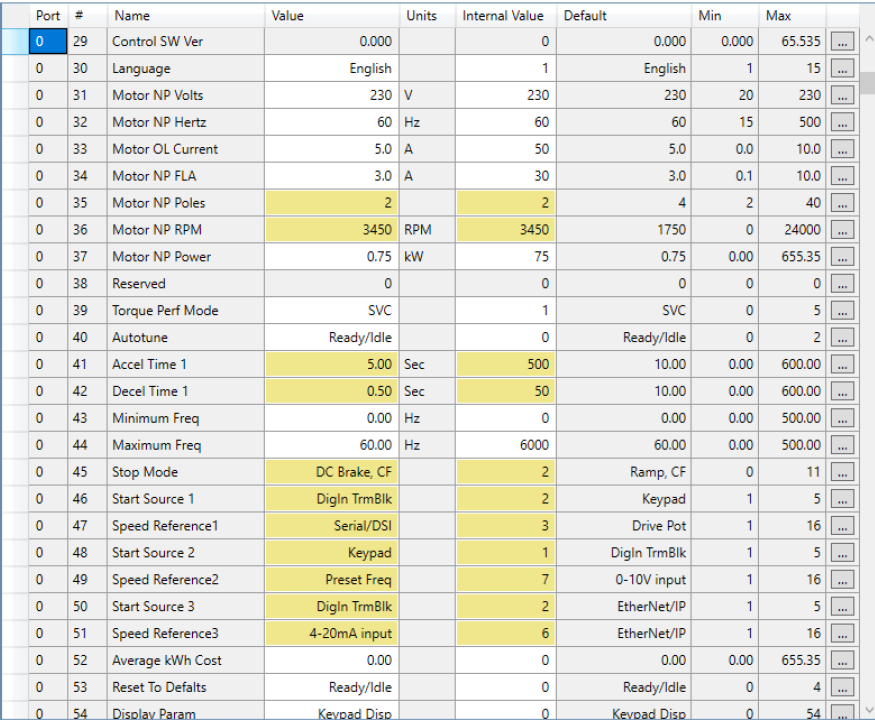Edit the Language value cell showing English

[331, 69]
